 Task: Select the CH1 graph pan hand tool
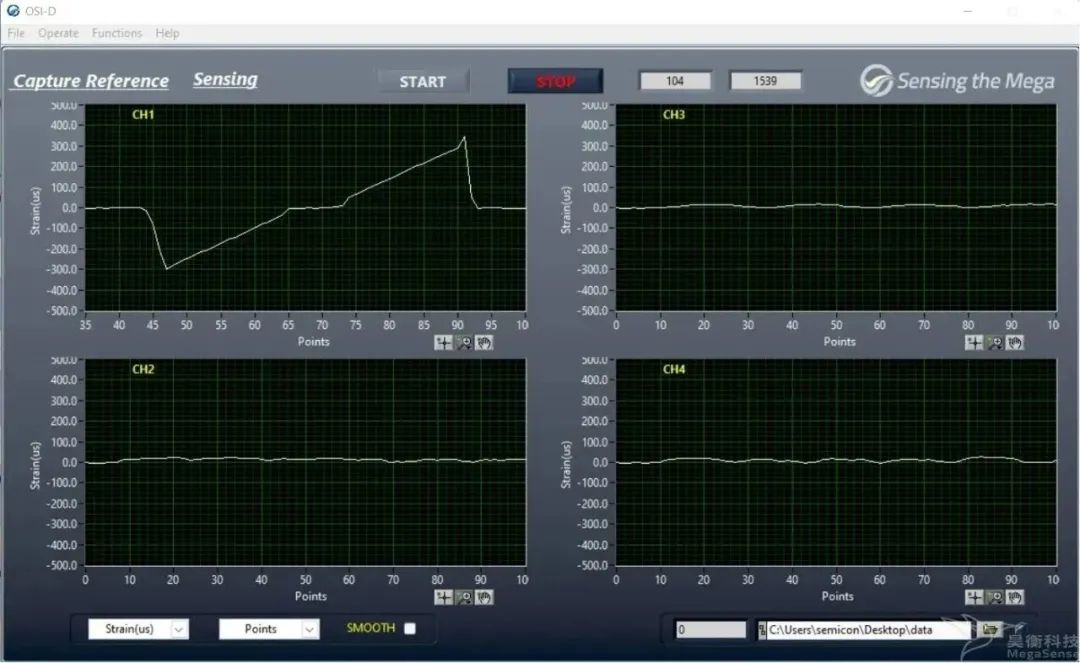pyautogui.click(x=484, y=343)
